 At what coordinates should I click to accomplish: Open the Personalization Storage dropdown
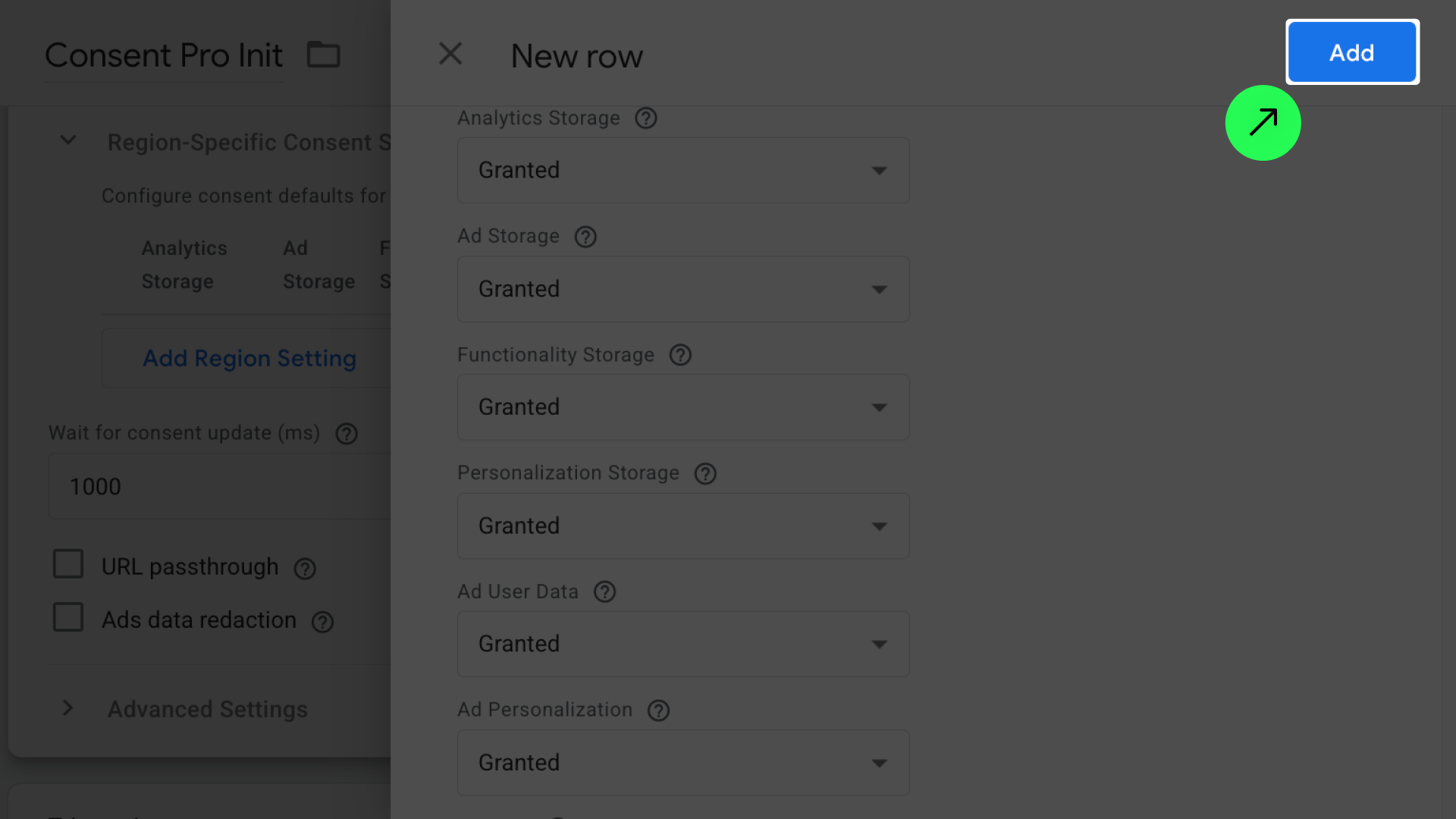pyautogui.click(x=682, y=526)
